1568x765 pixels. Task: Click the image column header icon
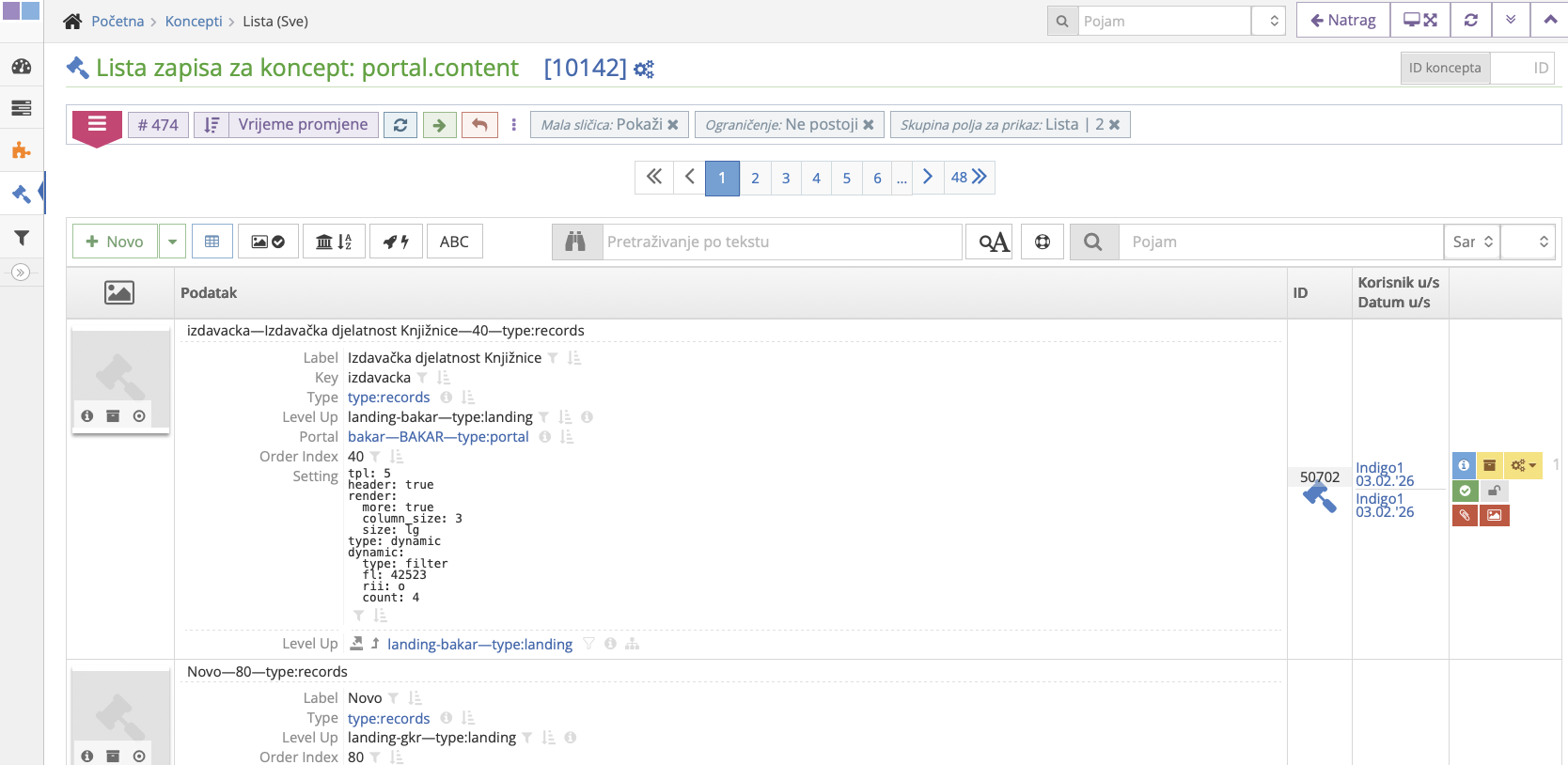pyautogui.click(x=119, y=292)
